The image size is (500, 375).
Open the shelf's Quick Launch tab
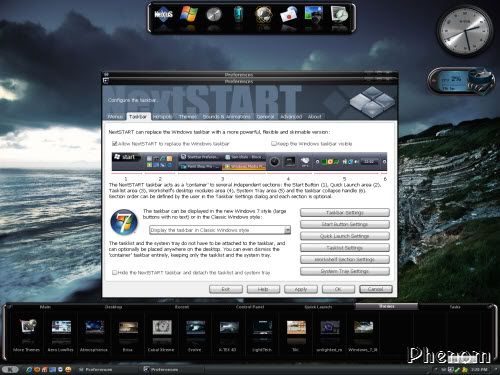click(x=318, y=307)
